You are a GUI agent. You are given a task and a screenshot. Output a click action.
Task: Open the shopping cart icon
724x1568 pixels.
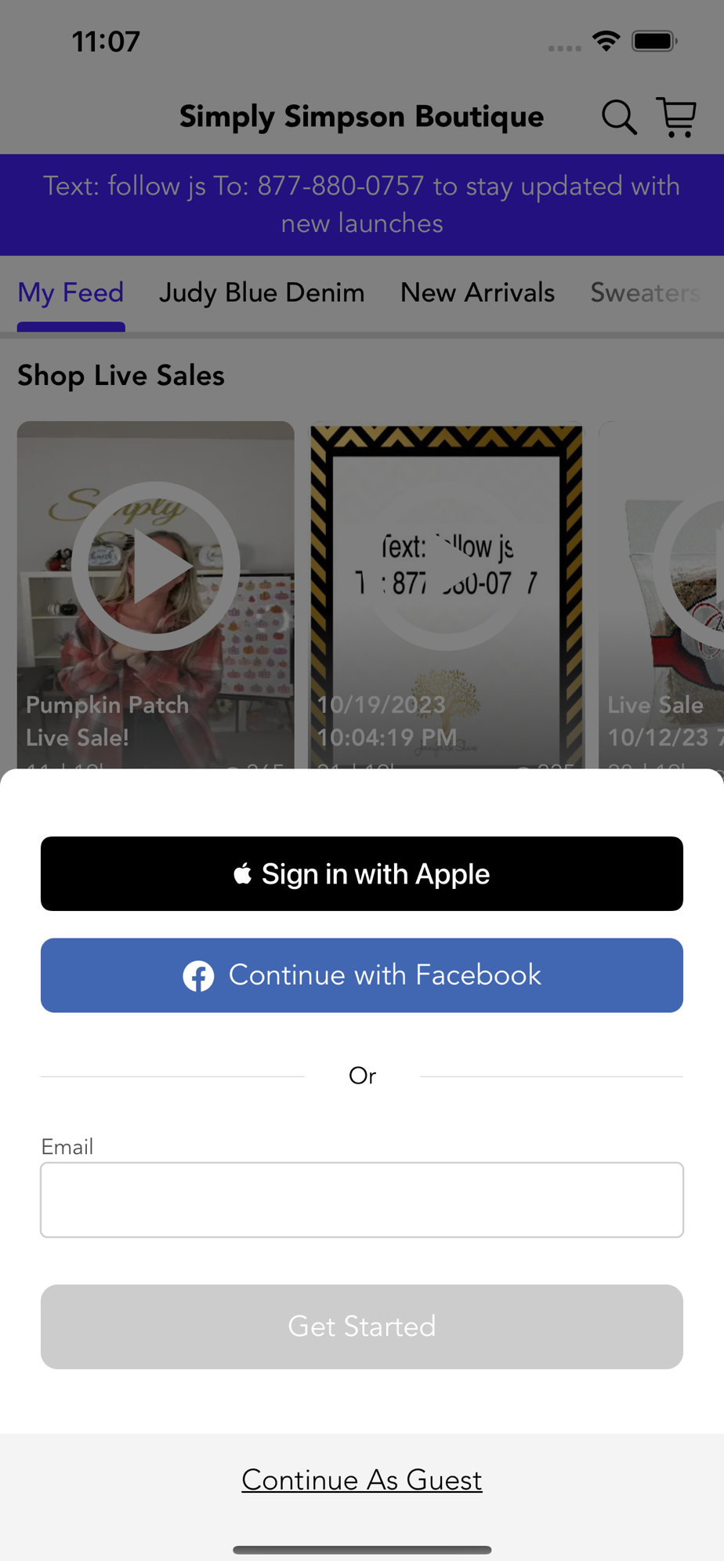[x=676, y=118]
